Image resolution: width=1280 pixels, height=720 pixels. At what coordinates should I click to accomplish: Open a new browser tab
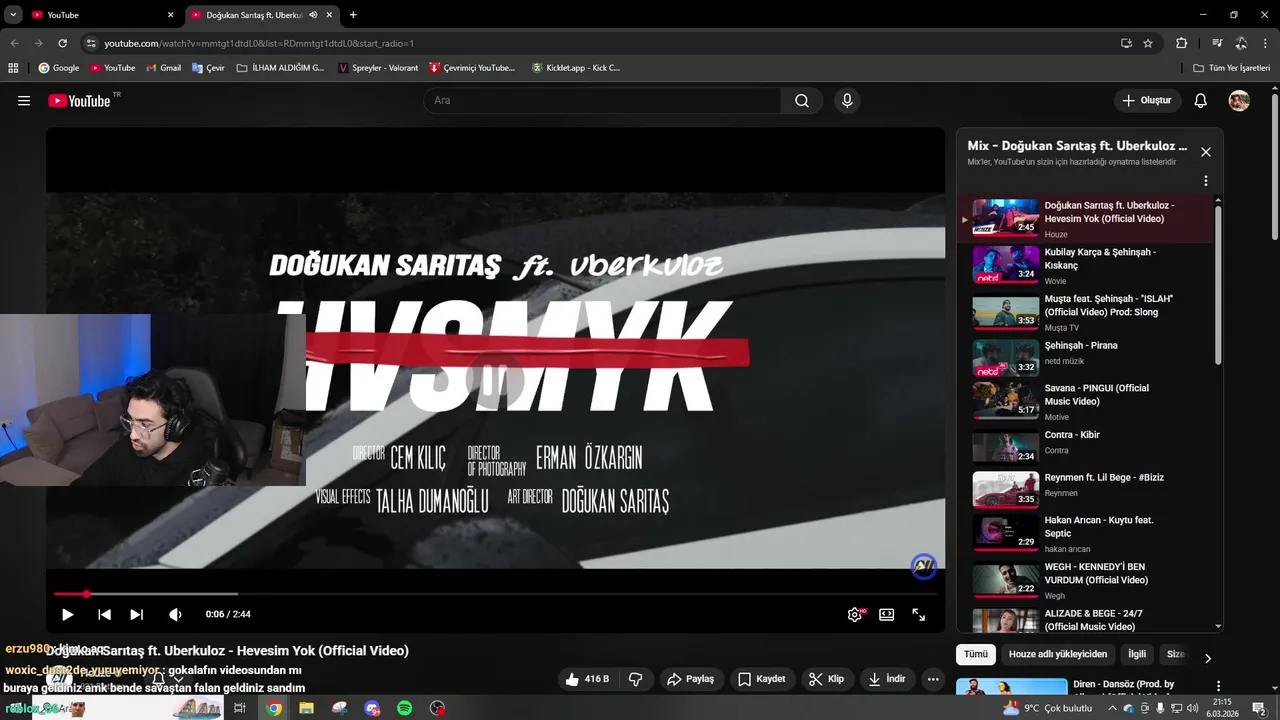pos(353,15)
